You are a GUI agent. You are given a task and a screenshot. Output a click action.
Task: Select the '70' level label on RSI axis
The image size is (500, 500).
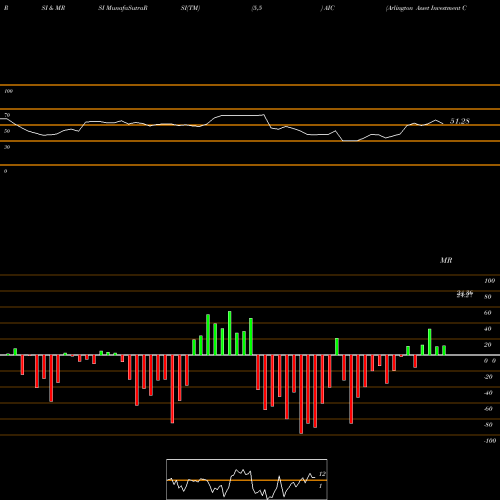[x=7, y=115]
